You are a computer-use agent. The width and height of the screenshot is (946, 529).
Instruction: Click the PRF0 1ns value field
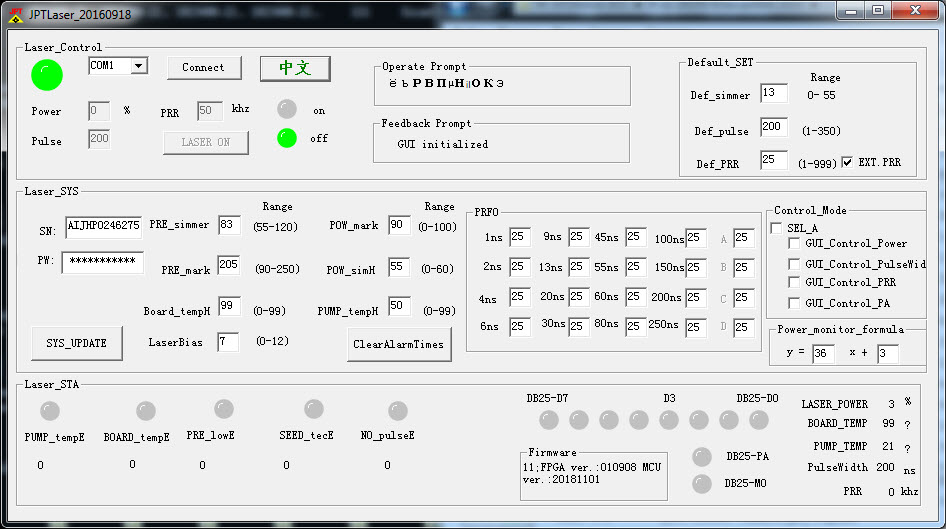click(519, 237)
